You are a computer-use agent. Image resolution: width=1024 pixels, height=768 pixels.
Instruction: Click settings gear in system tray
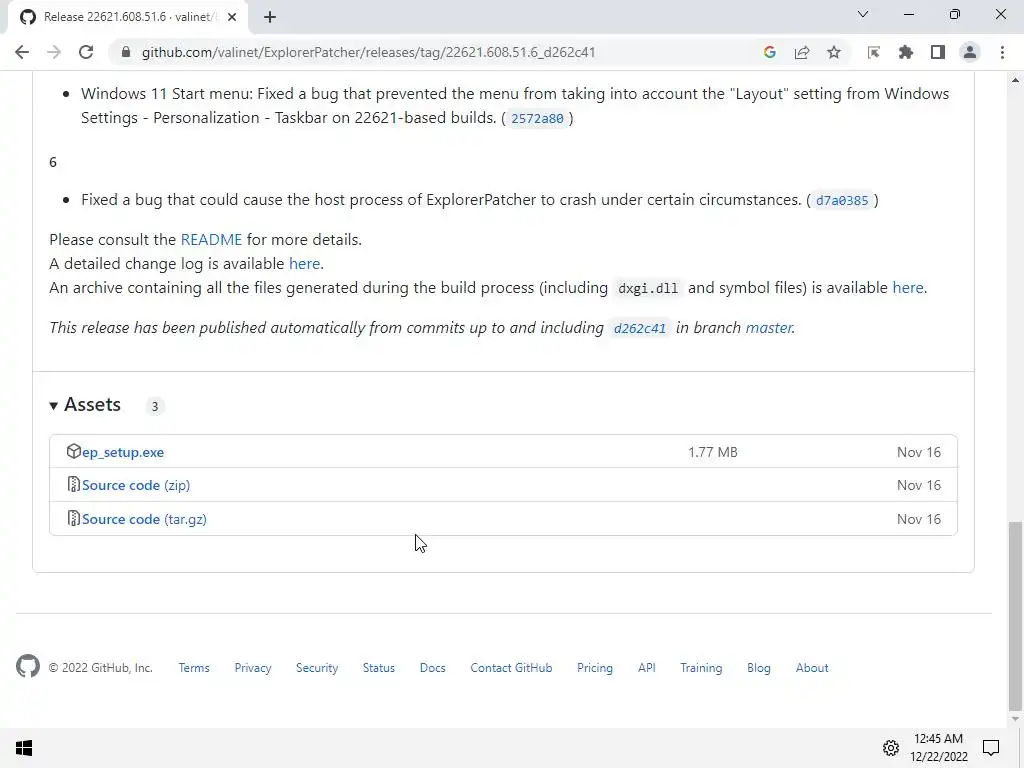(891, 748)
